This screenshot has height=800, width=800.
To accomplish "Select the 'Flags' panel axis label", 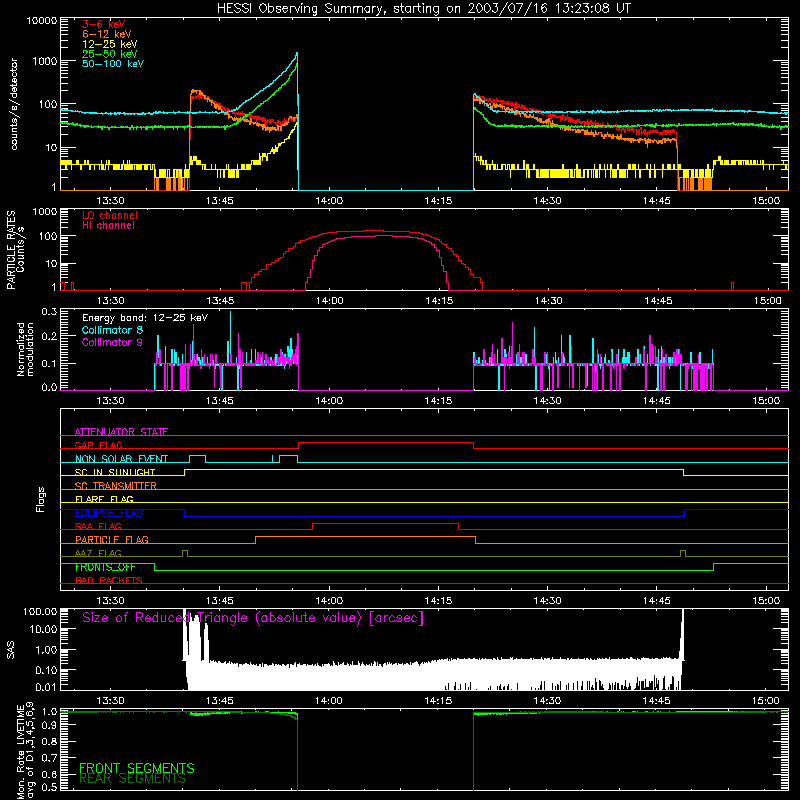I will (41, 499).
